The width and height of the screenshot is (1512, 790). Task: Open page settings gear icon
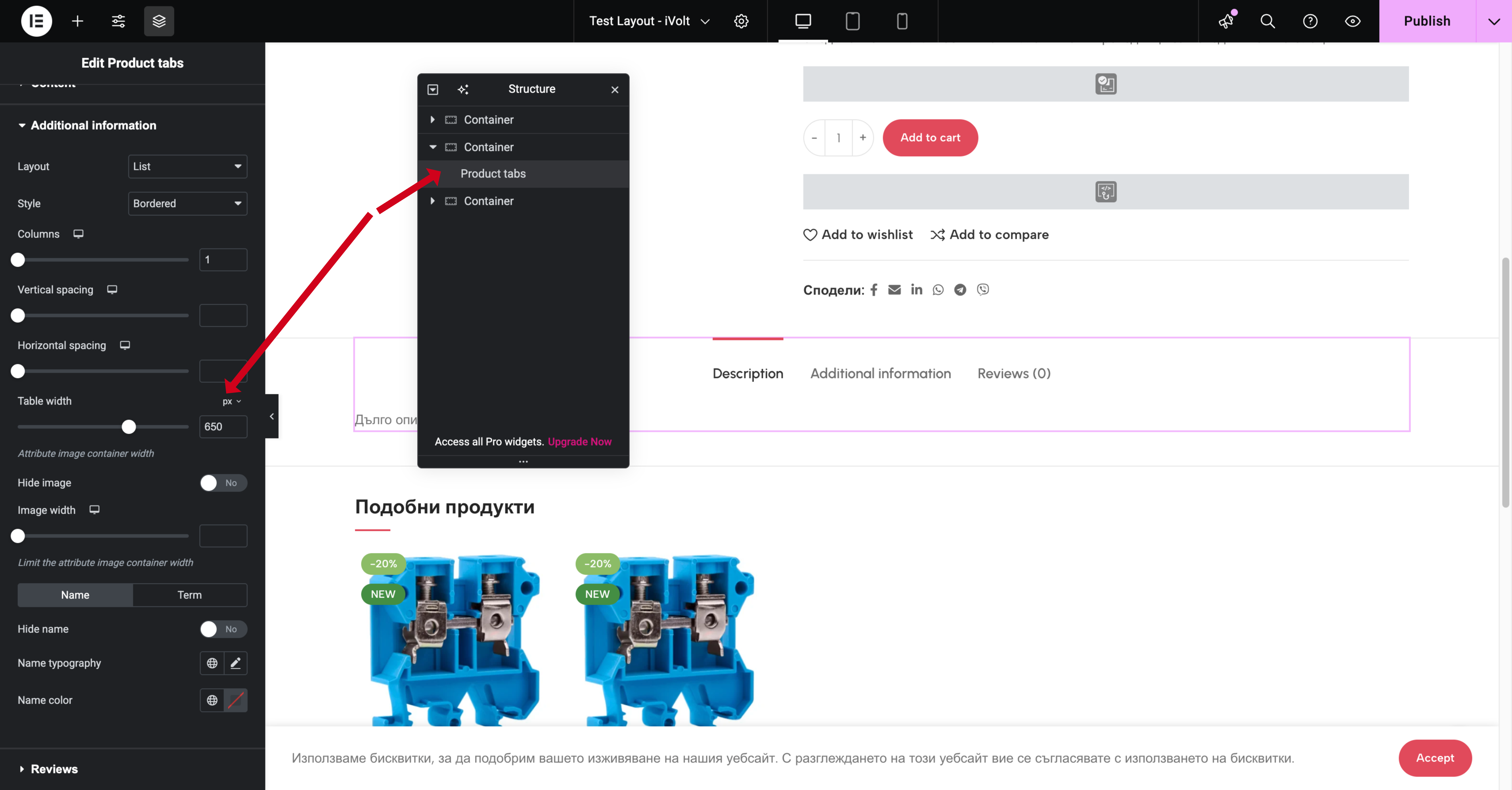click(741, 21)
